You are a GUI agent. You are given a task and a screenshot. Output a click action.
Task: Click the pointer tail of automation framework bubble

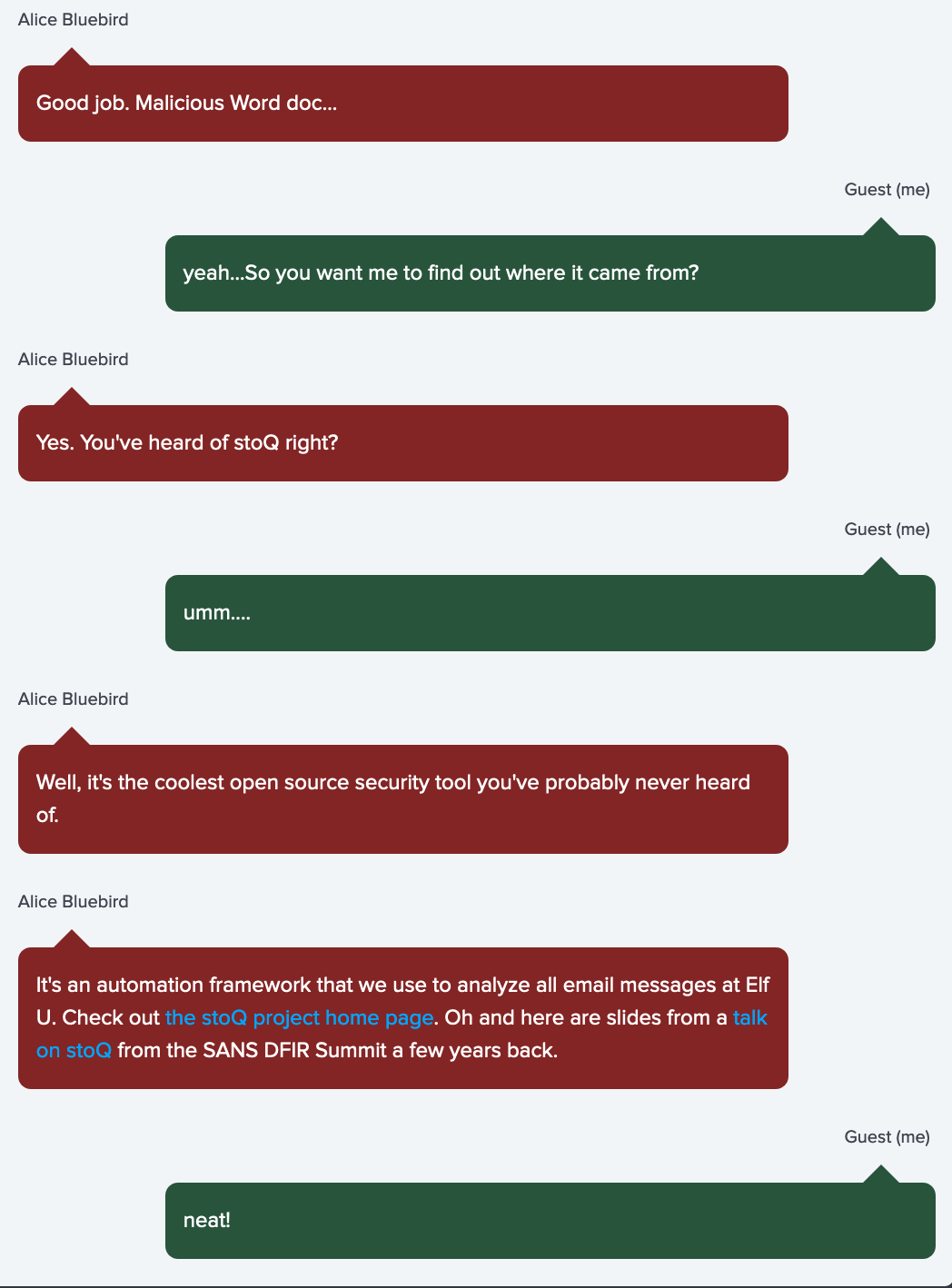[72, 939]
